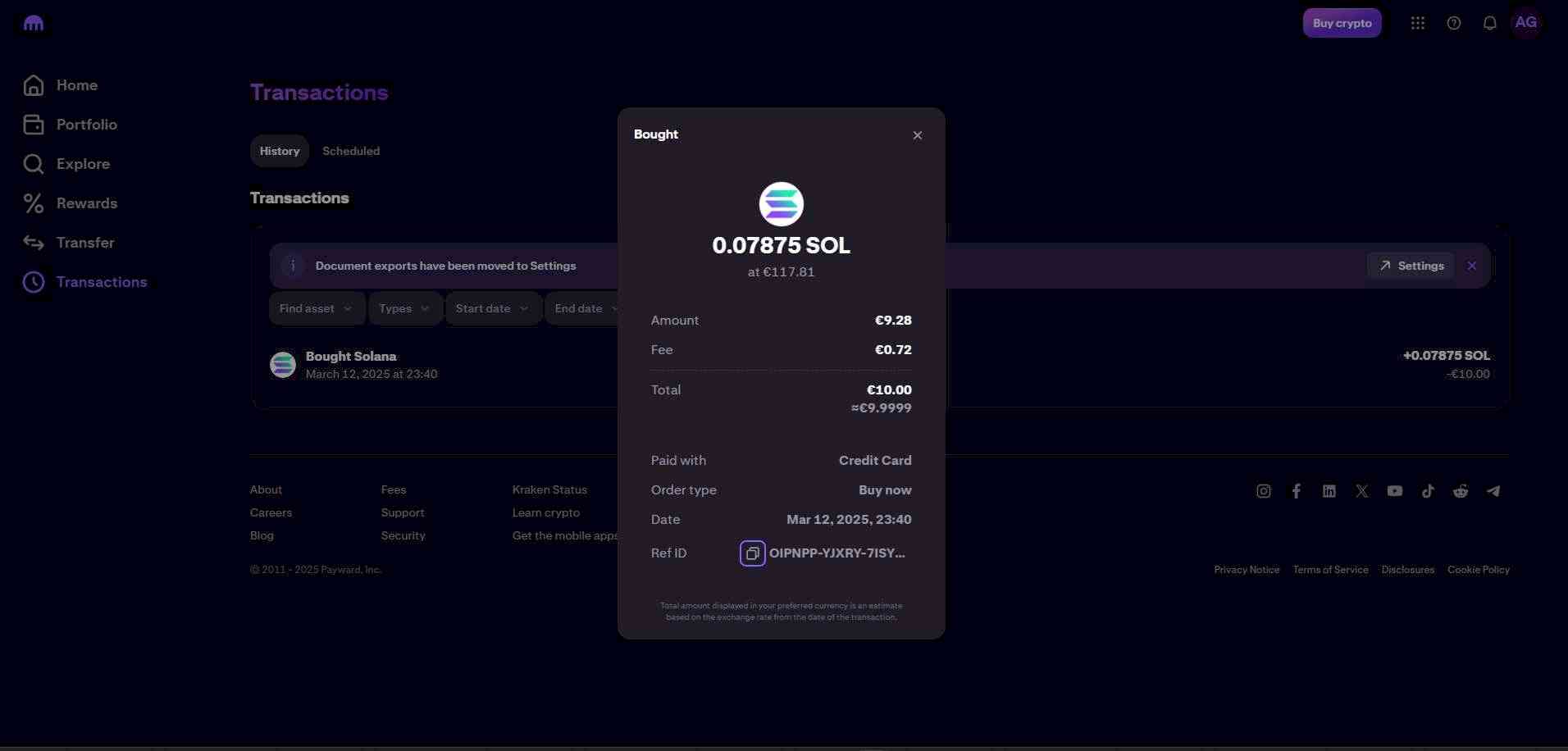Screen dimensions: 1568x751
Task: Open the Privacy Notice link
Action: [x=1247, y=570]
